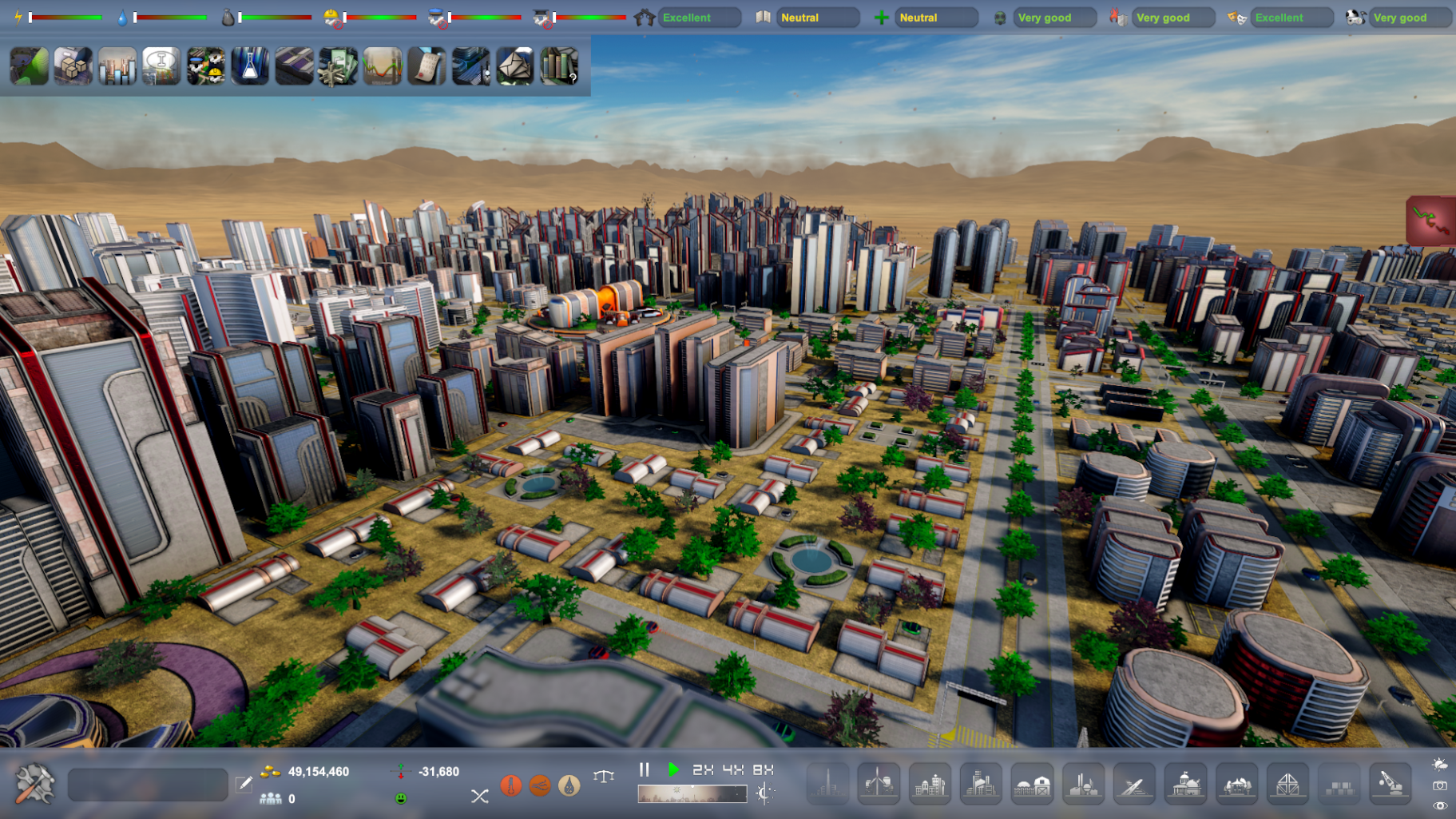The width and height of the screenshot is (1456, 819).
Task: Open the framed structure build category
Action: click(1287, 784)
